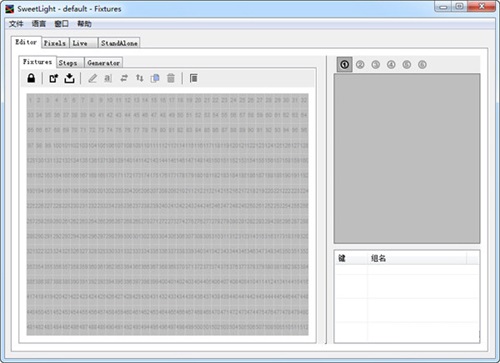Maximize the SweetLight window
This screenshot has height=363, width=500.
459,7
